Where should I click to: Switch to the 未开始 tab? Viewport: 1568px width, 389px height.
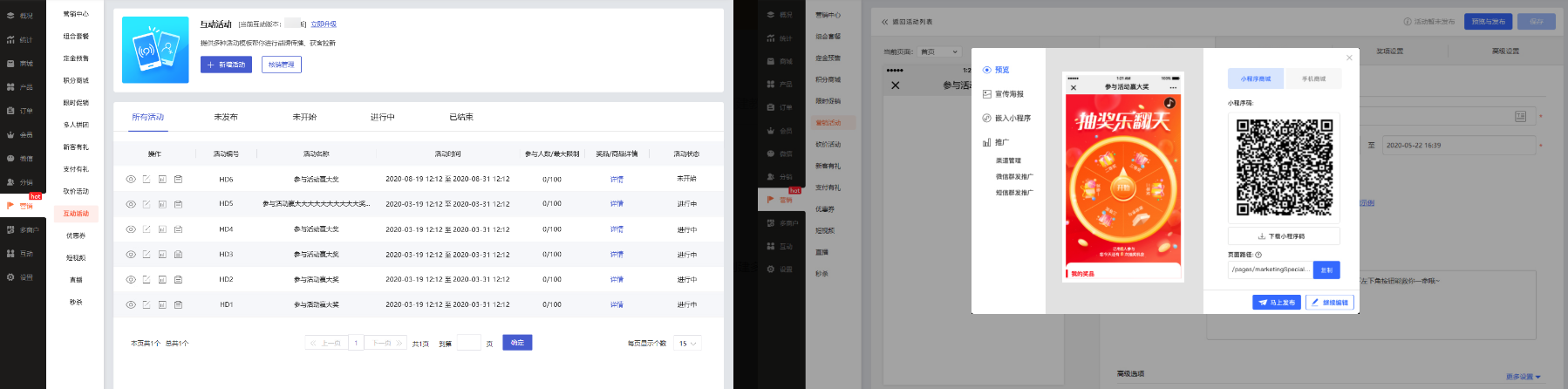(x=304, y=117)
